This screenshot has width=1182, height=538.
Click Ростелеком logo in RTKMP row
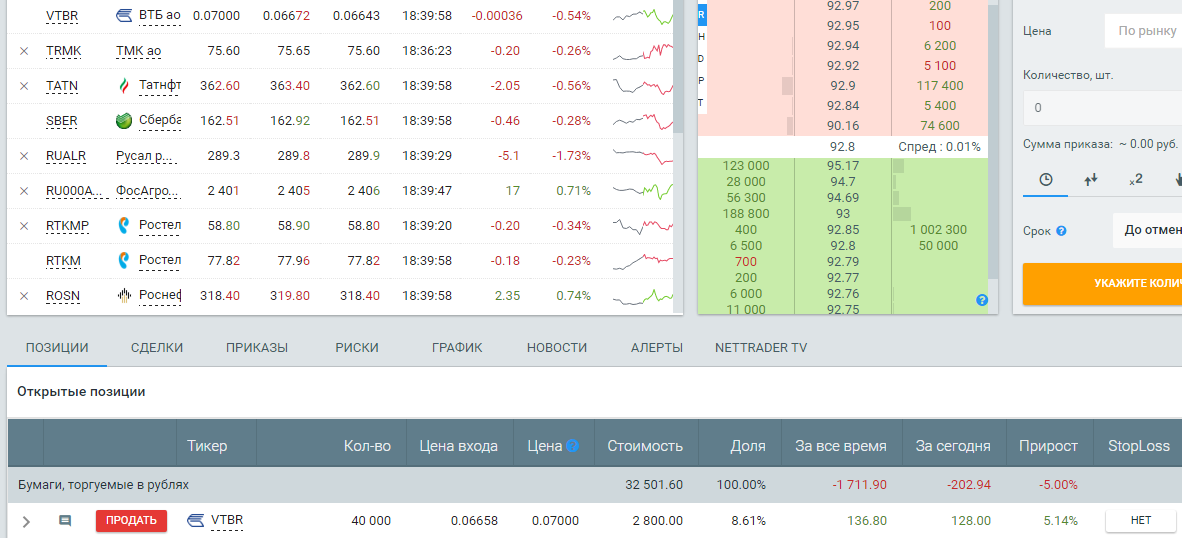click(124, 225)
